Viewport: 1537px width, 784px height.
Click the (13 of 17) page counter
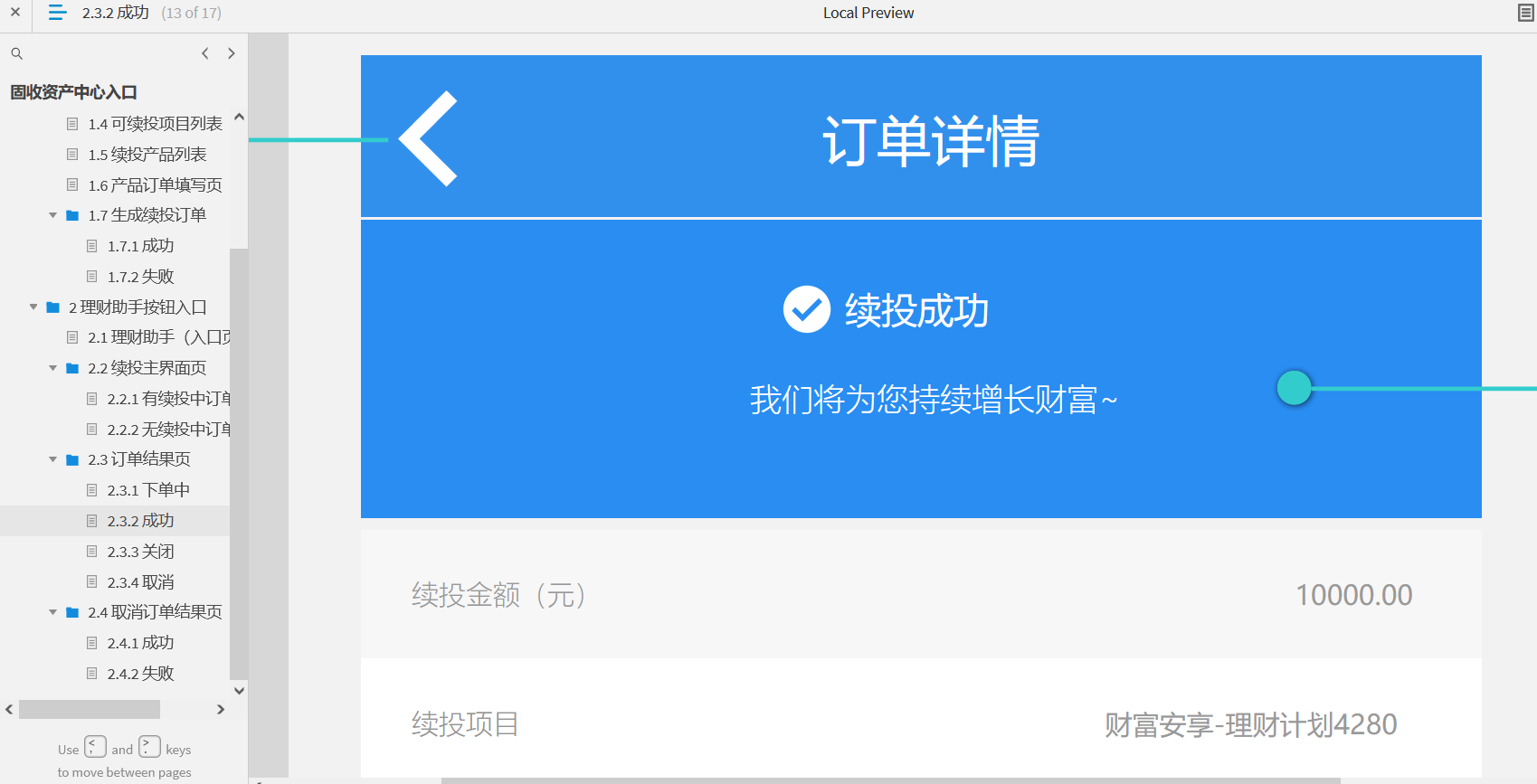191,13
